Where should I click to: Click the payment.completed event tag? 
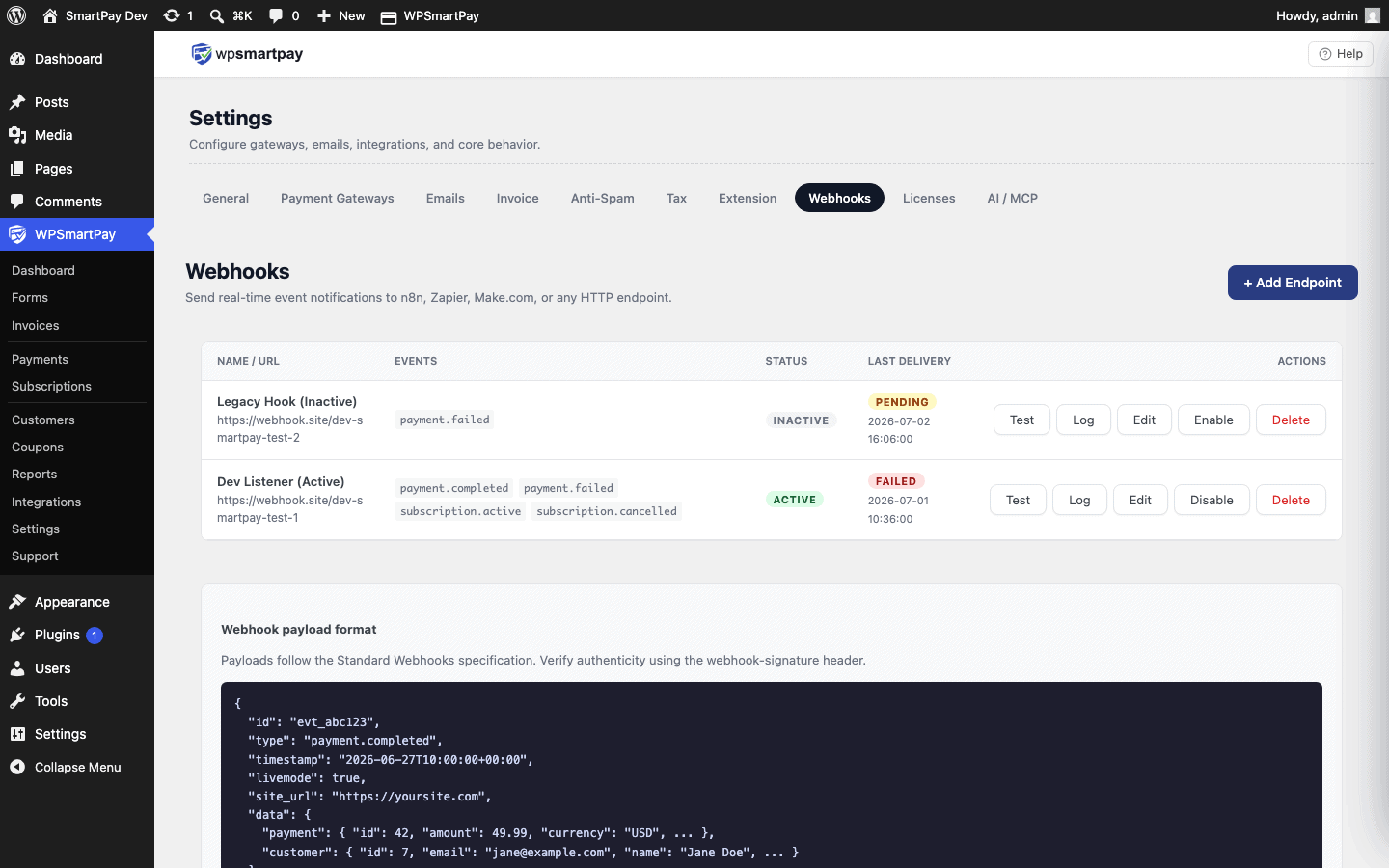point(454,488)
